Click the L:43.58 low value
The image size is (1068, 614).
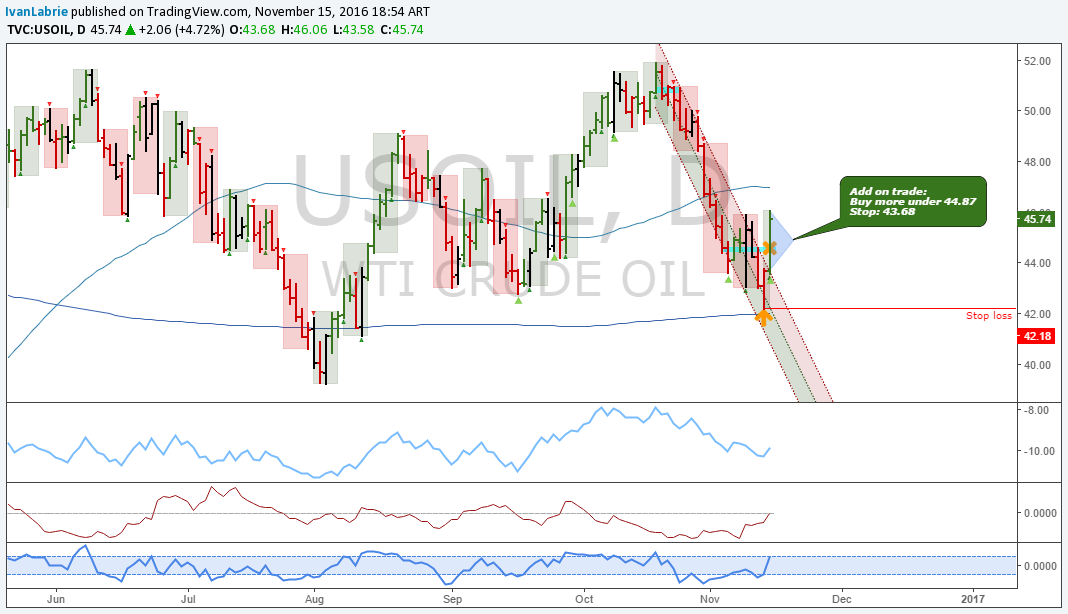pos(354,29)
